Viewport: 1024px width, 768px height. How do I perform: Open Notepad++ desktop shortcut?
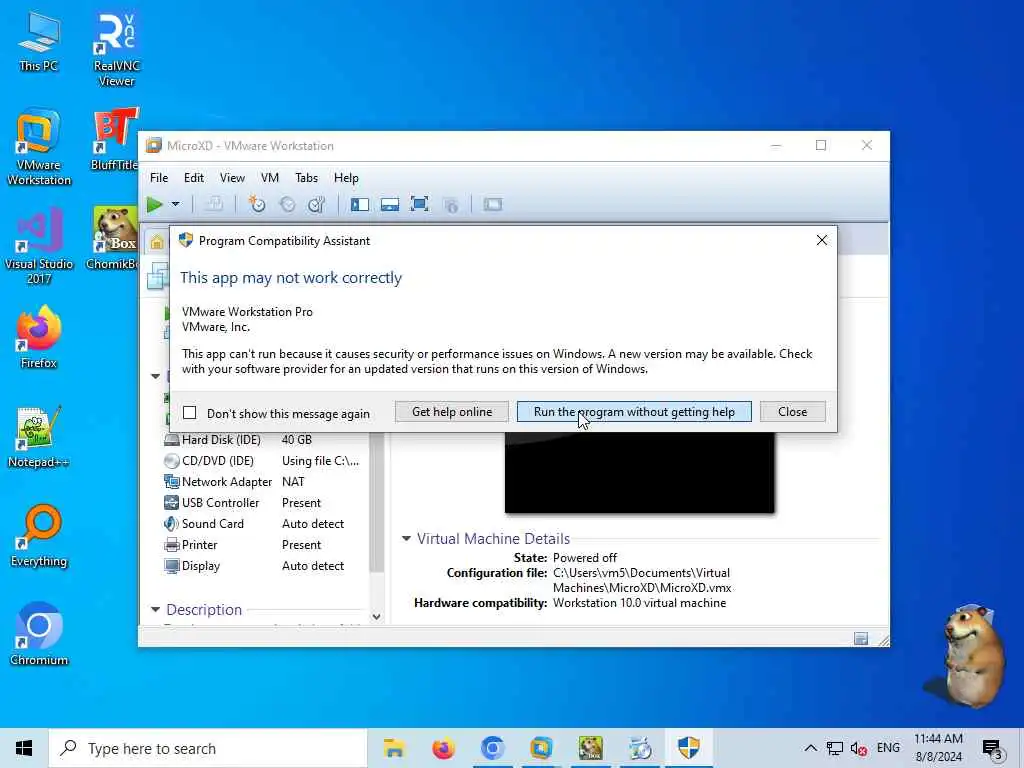click(39, 437)
